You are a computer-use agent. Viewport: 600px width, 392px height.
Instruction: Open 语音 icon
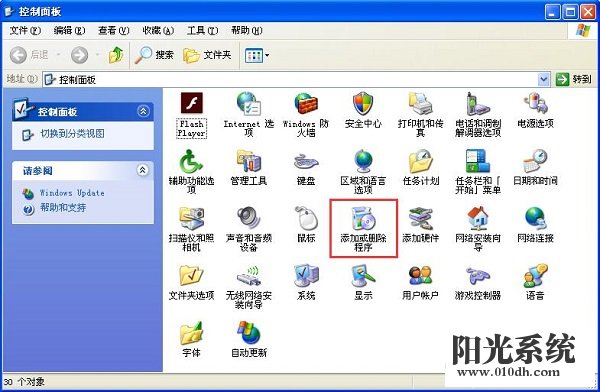(x=535, y=276)
